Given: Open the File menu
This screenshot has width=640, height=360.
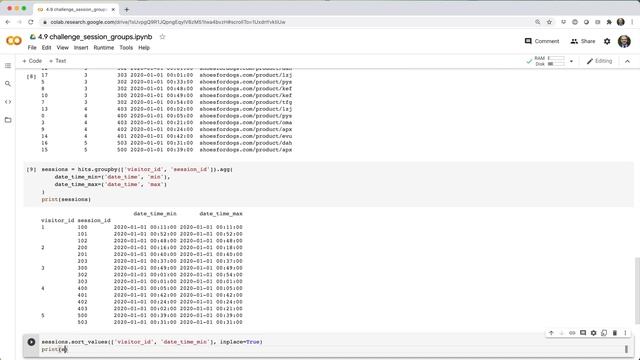Looking at the screenshot, I should tap(32, 48).
